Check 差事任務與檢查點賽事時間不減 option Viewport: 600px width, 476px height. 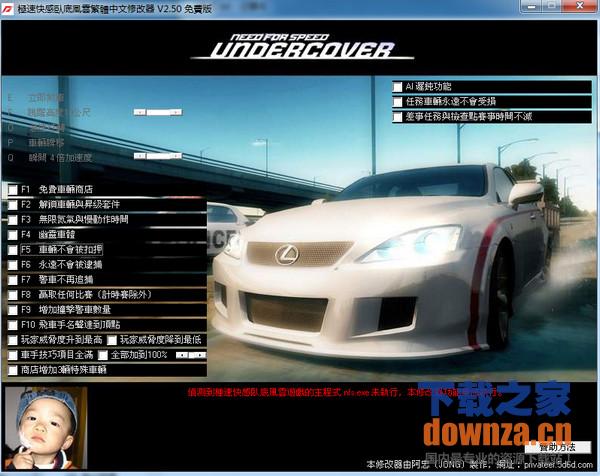coord(398,117)
